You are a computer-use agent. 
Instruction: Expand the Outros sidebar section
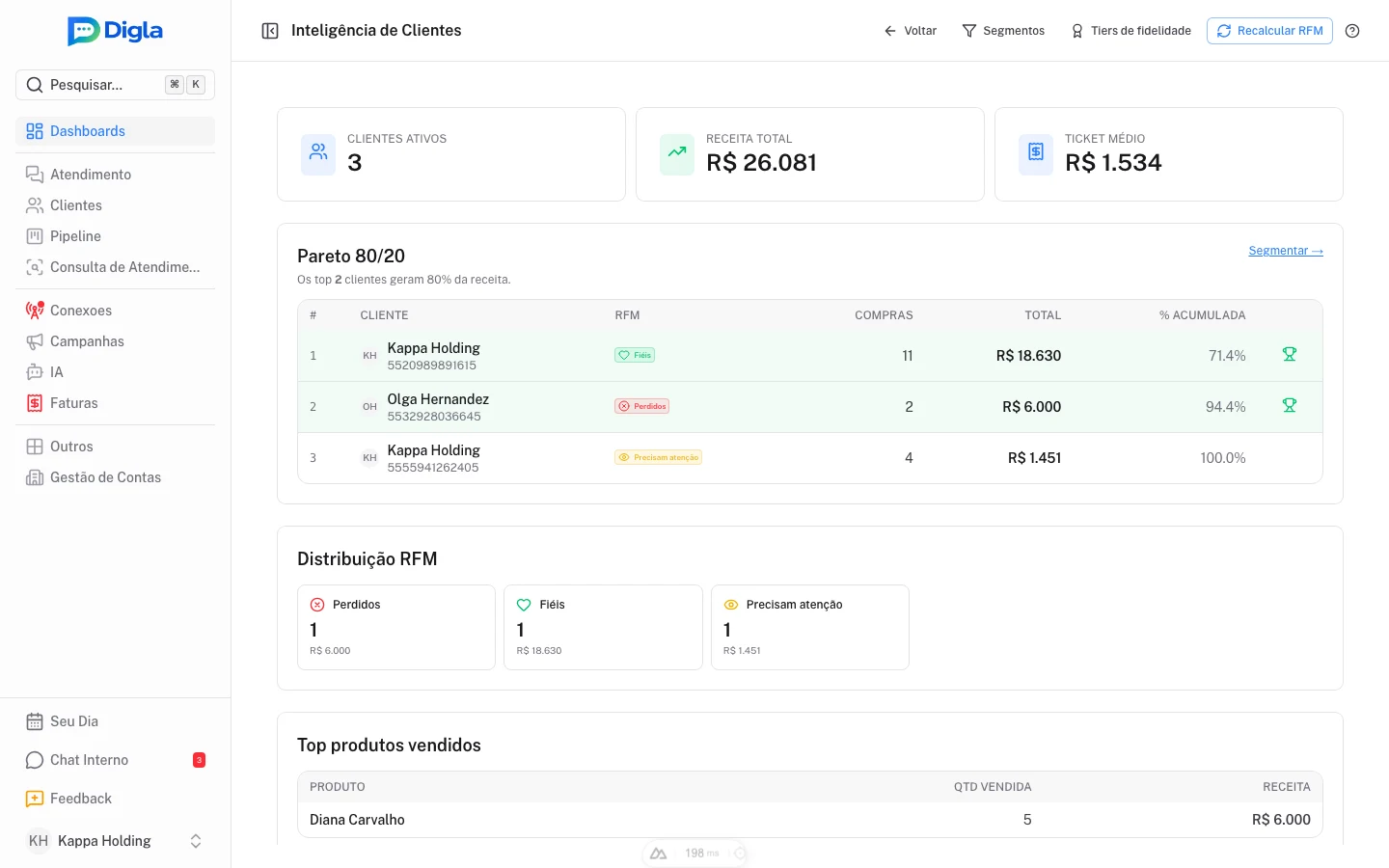click(x=115, y=447)
